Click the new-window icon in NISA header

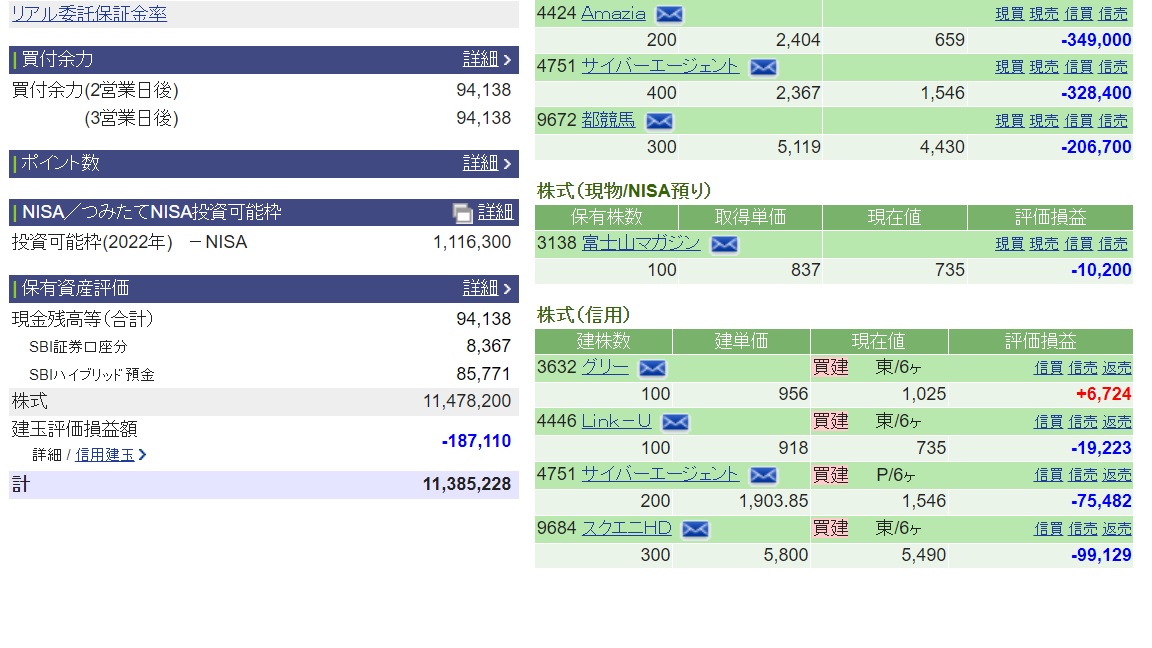click(x=462, y=213)
